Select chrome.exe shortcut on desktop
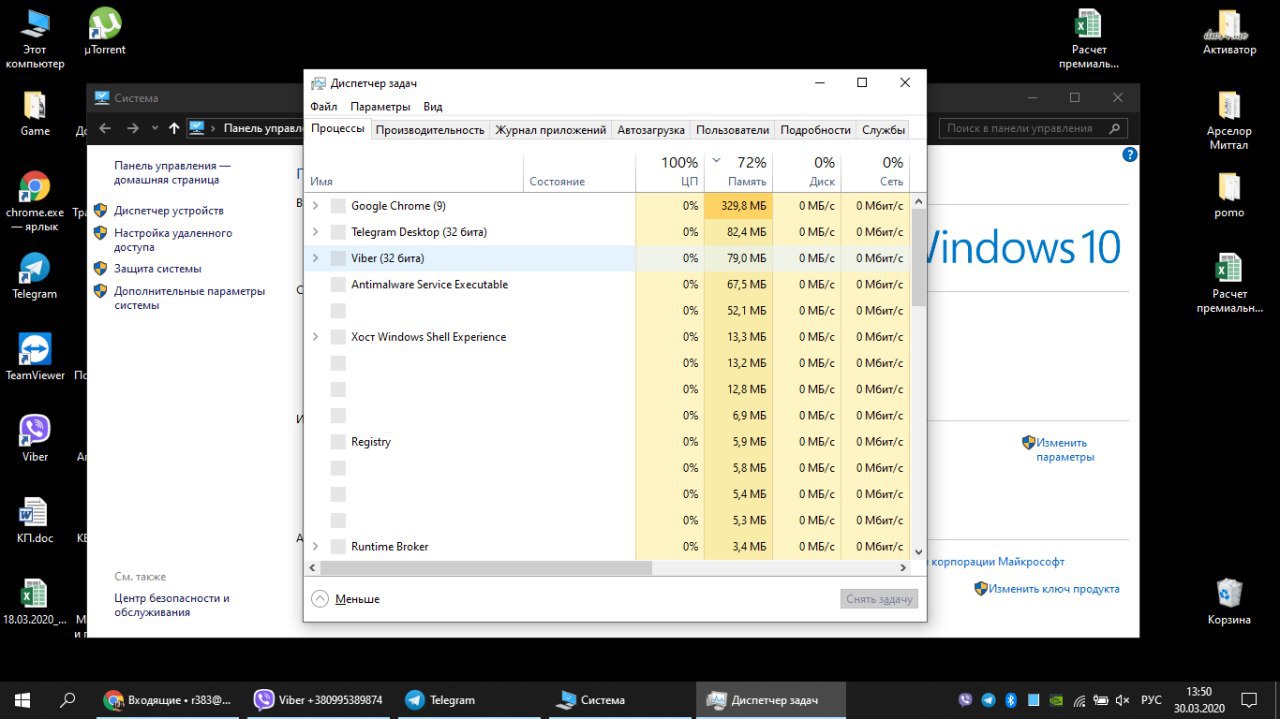 click(35, 201)
